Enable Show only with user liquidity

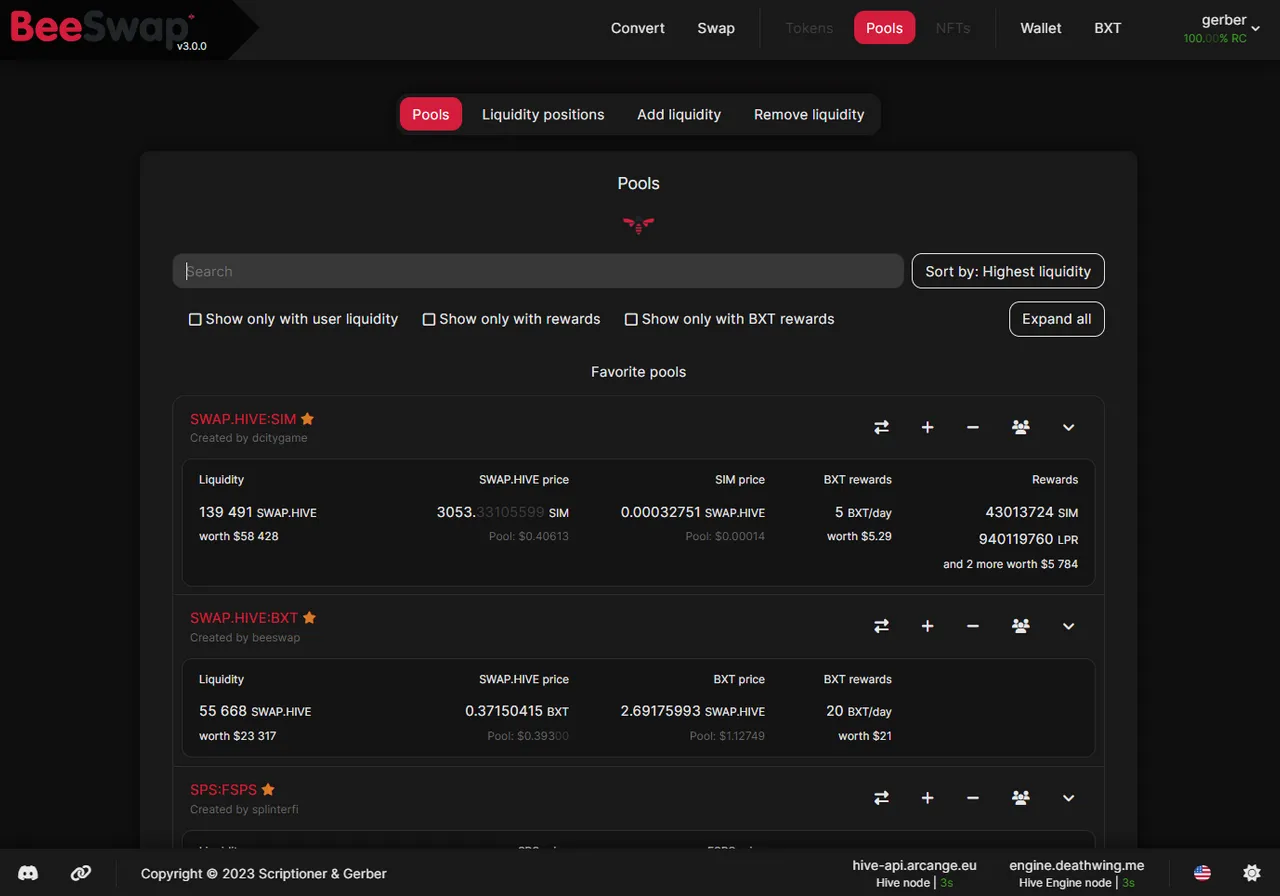click(x=293, y=319)
